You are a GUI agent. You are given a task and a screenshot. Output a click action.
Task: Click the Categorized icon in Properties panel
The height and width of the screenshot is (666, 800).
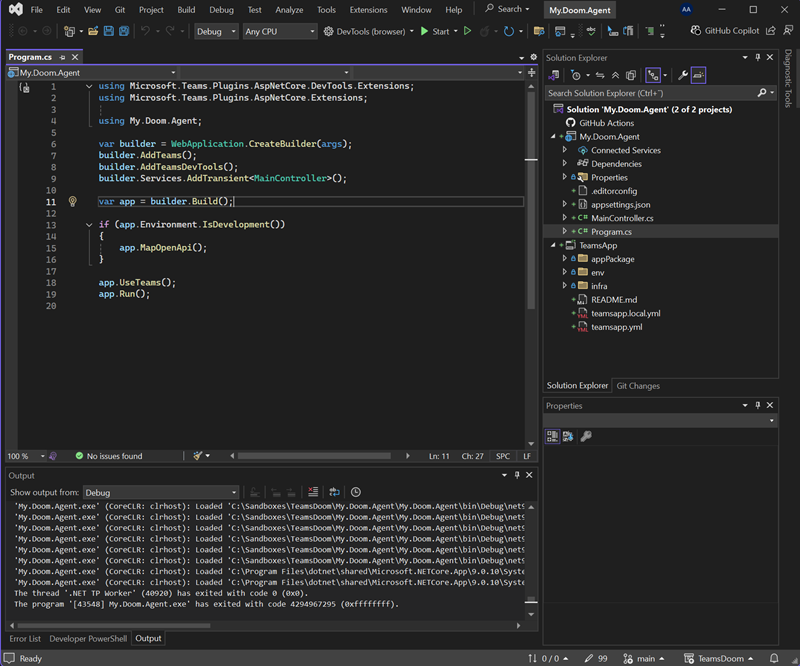(x=552, y=436)
